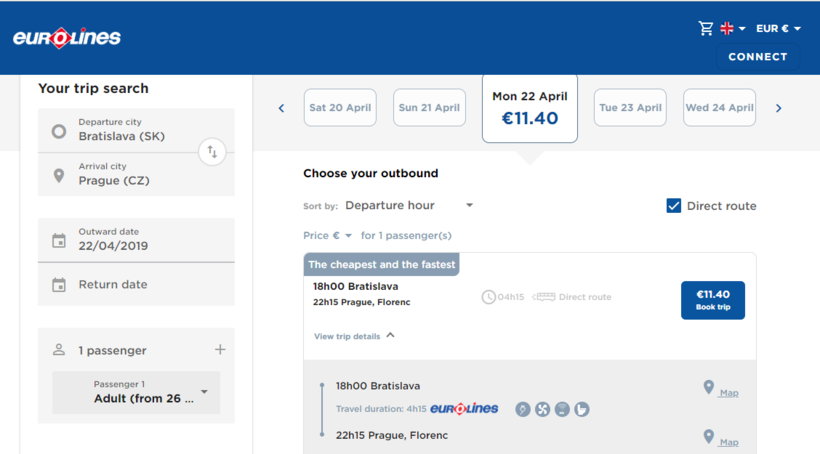The image size is (820, 454).
Task: Click the passenger person icon
Action: point(59,349)
